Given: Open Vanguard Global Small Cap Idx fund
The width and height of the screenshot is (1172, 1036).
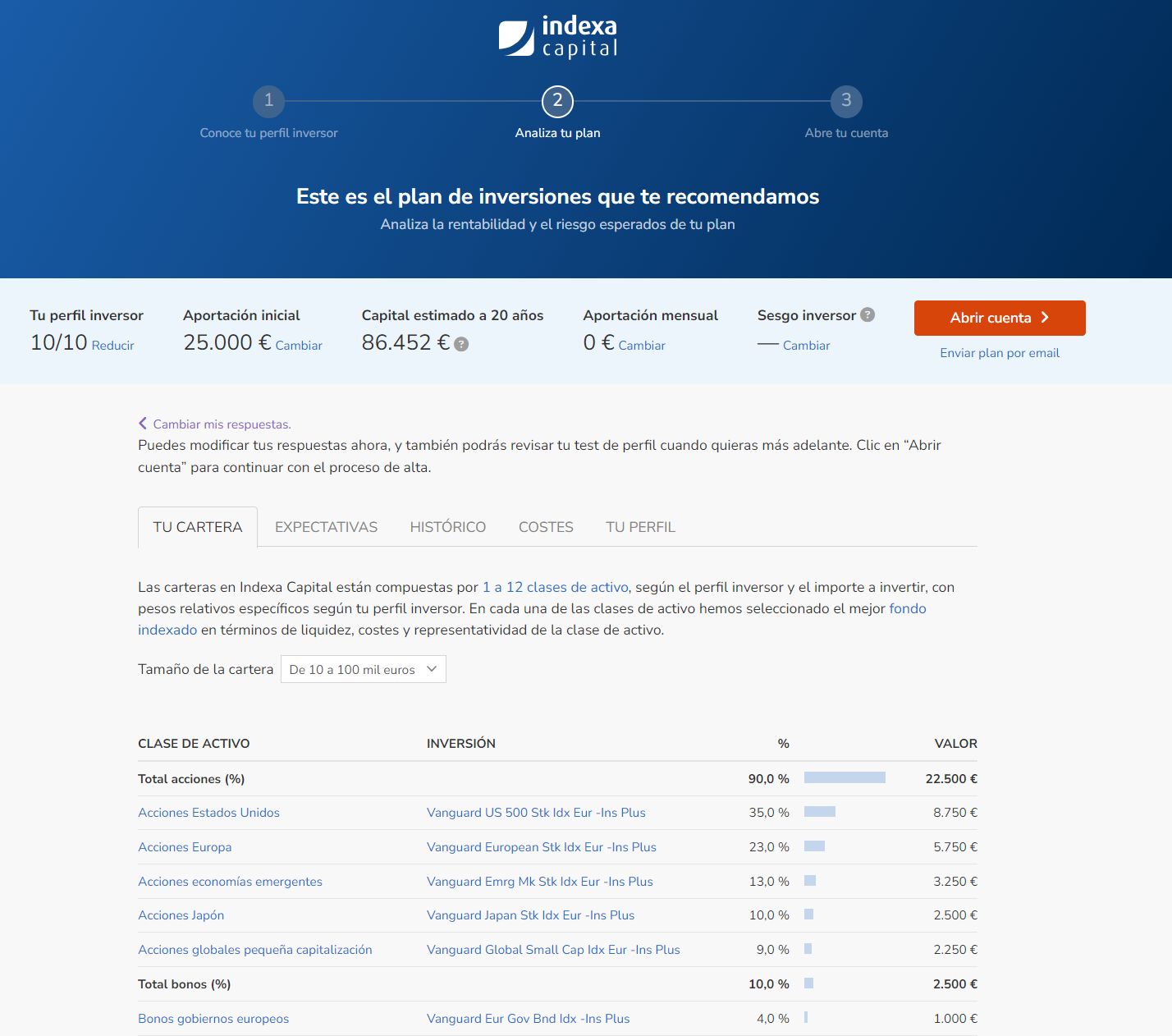Looking at the screenshot, I should (x=553, y=950).
